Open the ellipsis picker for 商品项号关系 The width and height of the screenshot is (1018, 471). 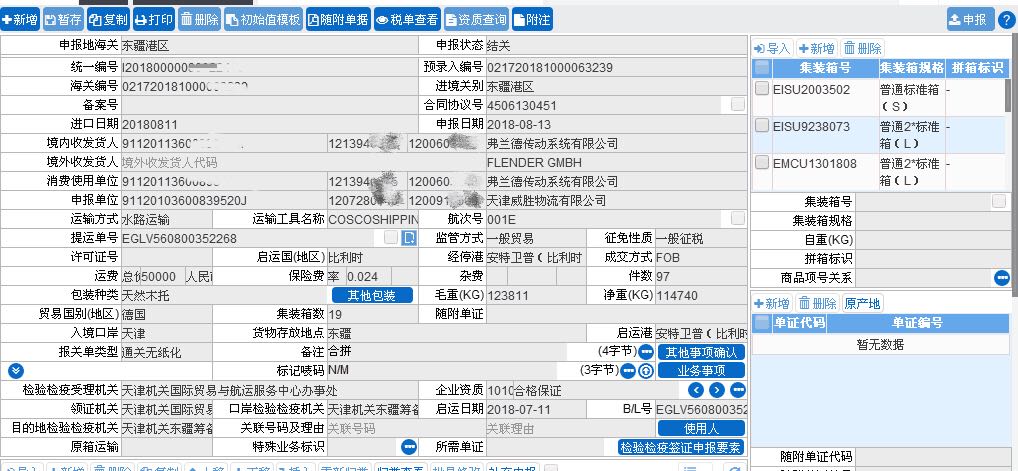[x=1001, y=277]
